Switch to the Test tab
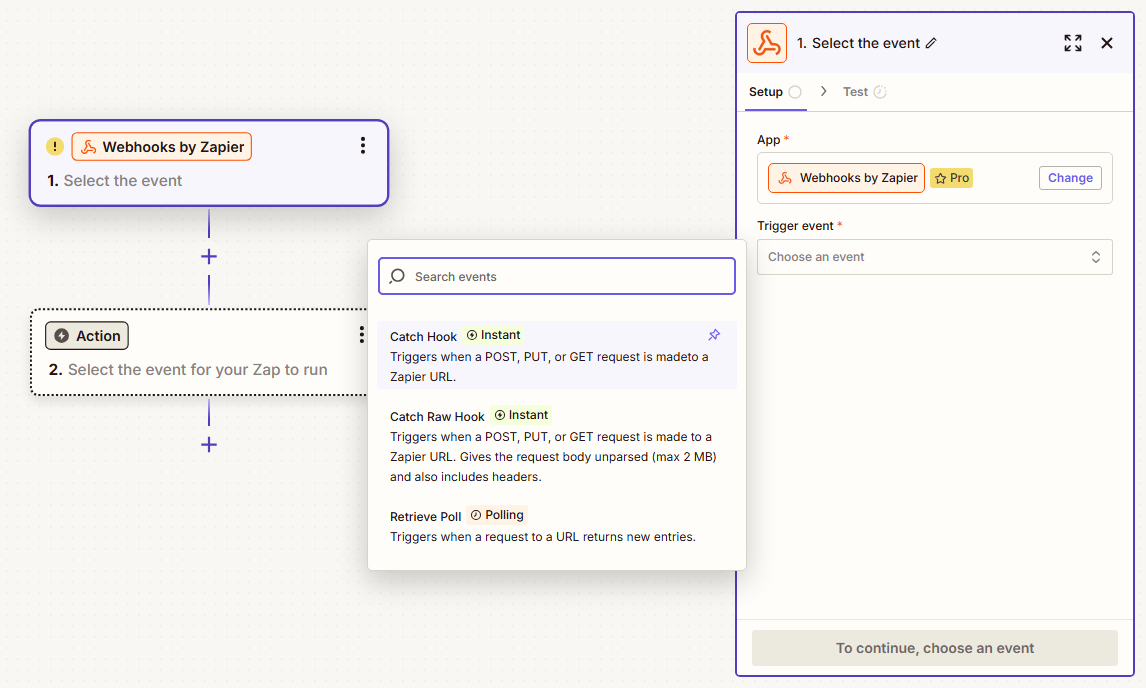Image resolution: width=1146 pixels, height=688 pixels. click(x=864, y=92)
